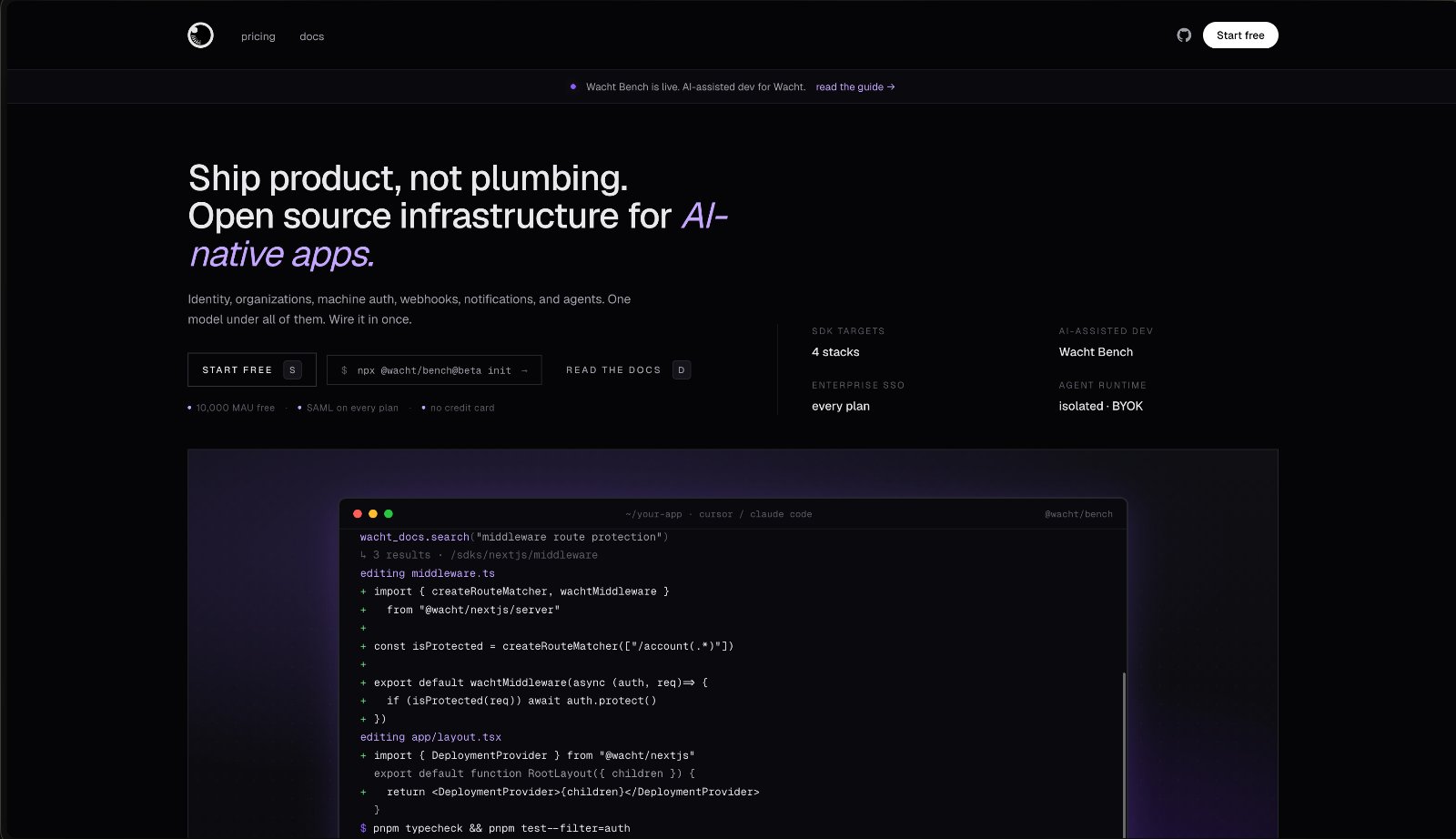
Task: Click the arrow in the npx command box
Action: point(524,370)
